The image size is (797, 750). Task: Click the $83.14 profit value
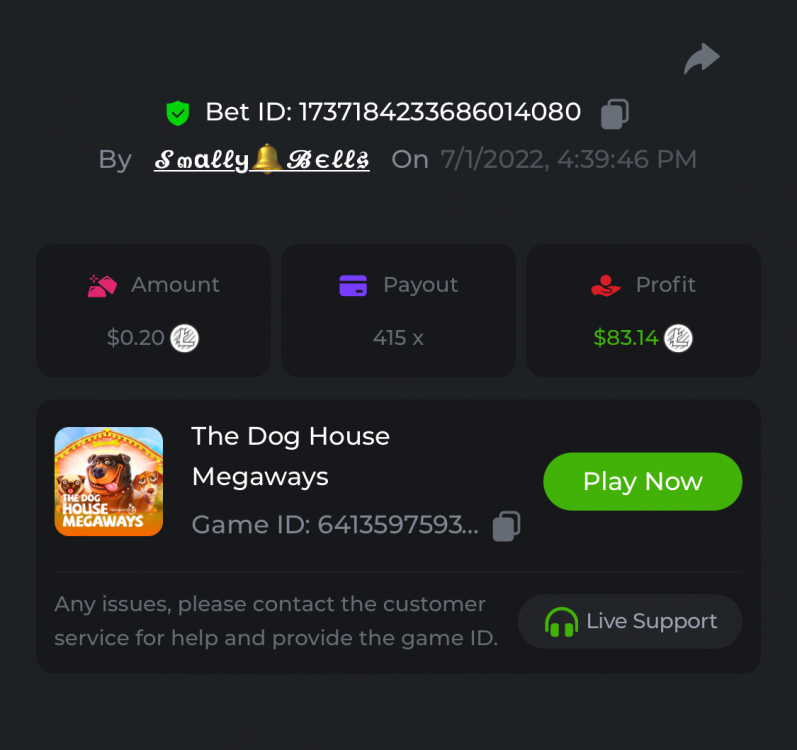click(626, 338)
